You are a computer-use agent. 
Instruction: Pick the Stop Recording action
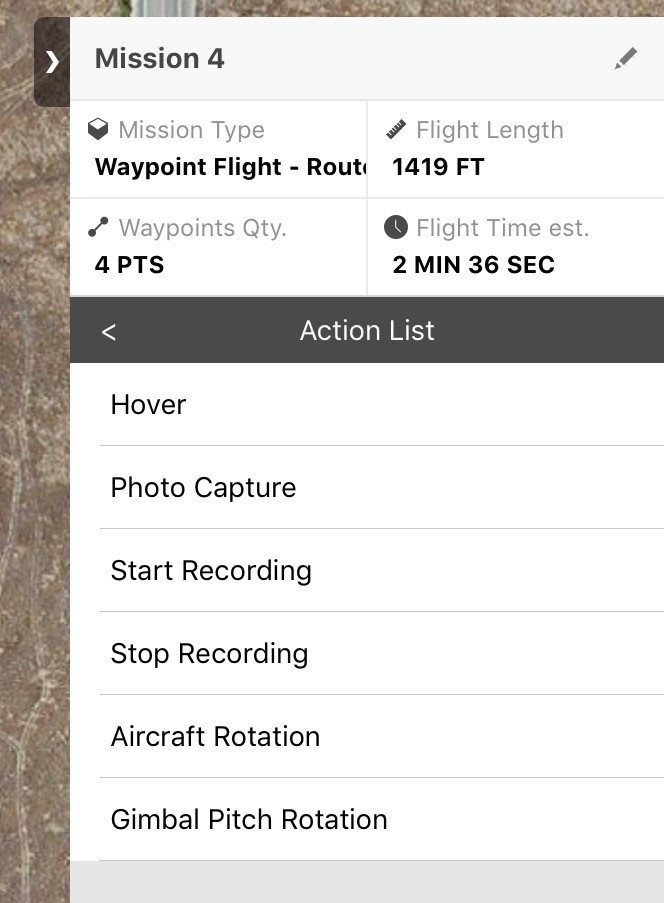tap(209, 653)
